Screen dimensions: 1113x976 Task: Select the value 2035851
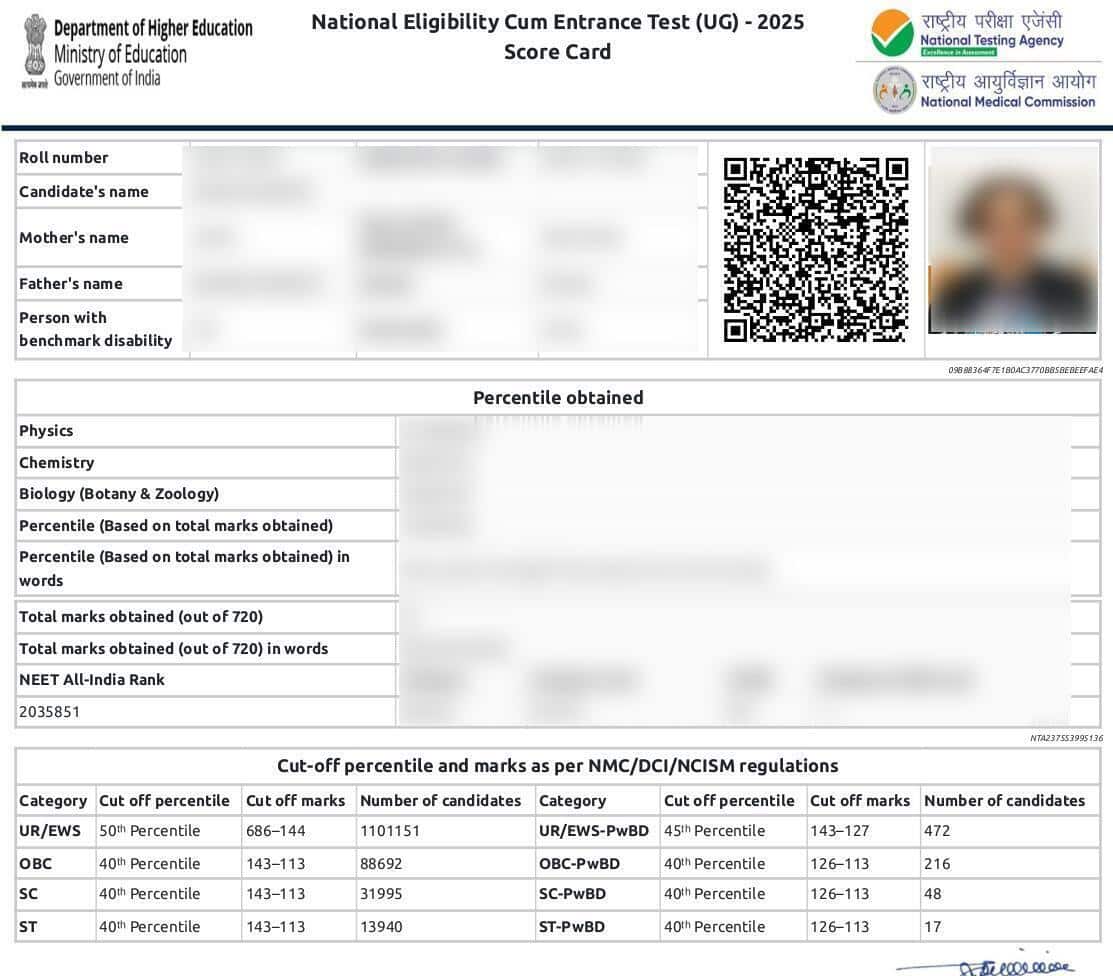pos(50,712)
